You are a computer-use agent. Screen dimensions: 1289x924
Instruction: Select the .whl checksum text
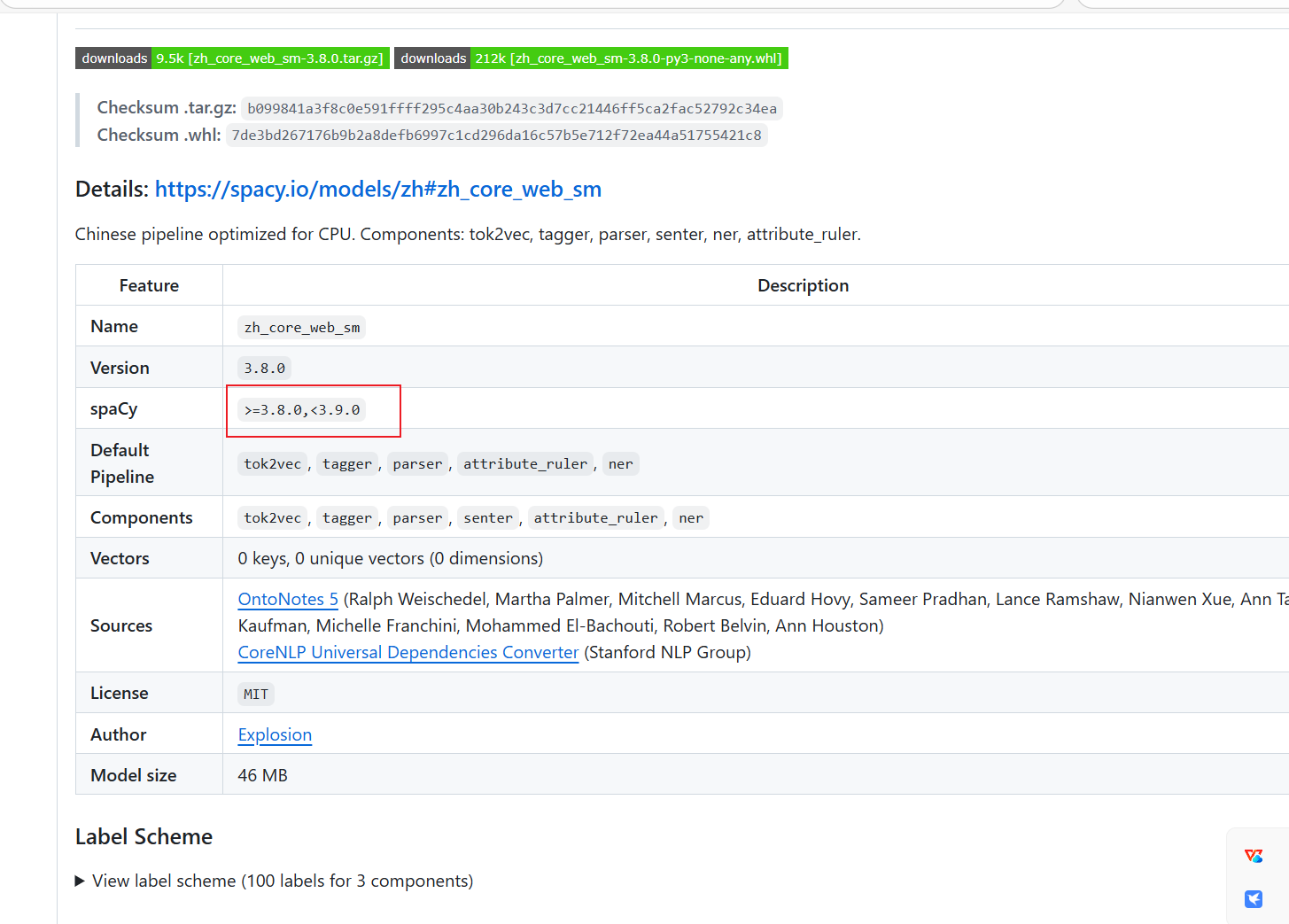point(497,135)
